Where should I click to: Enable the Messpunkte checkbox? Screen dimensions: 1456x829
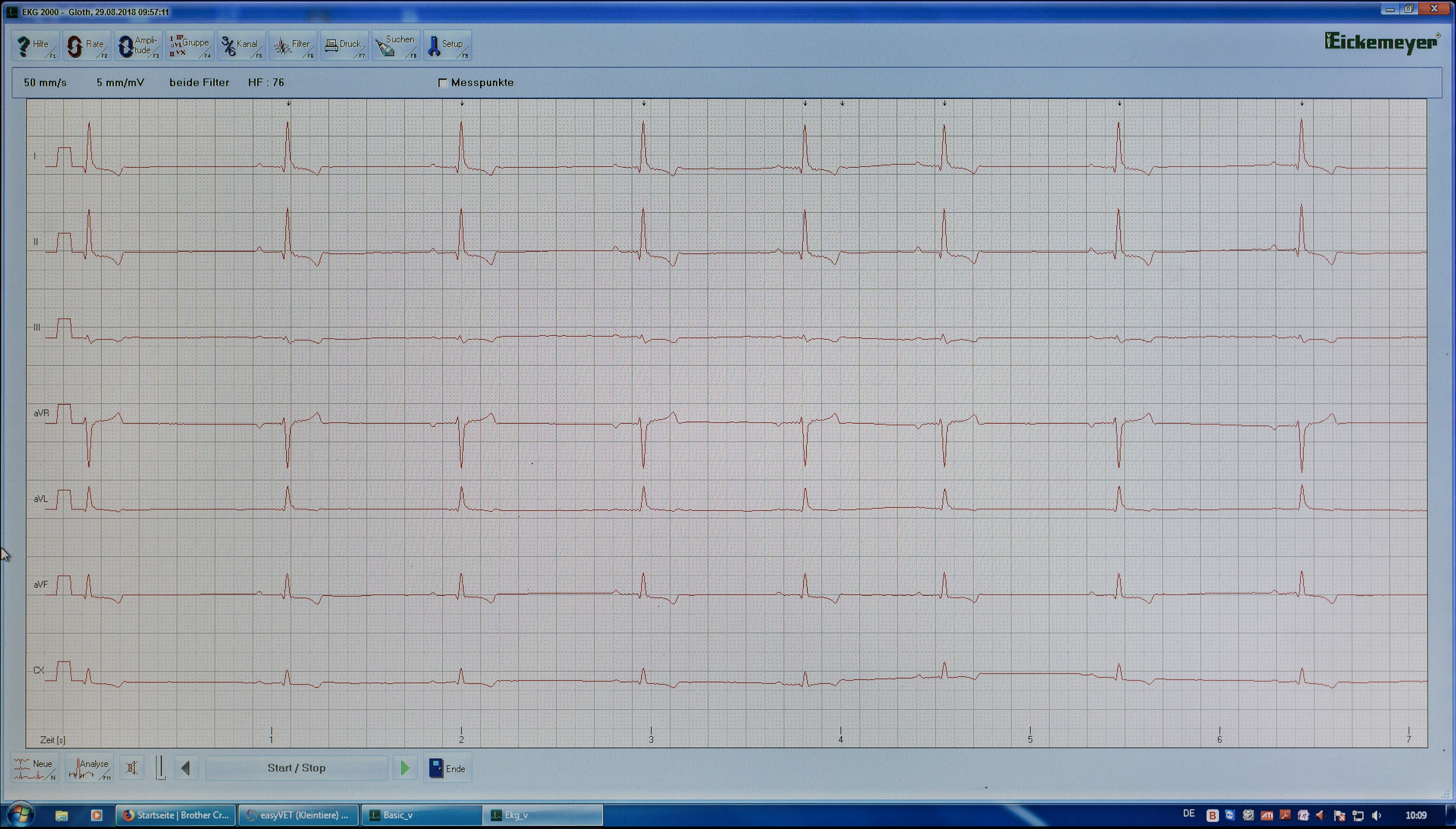pos(443,83)
